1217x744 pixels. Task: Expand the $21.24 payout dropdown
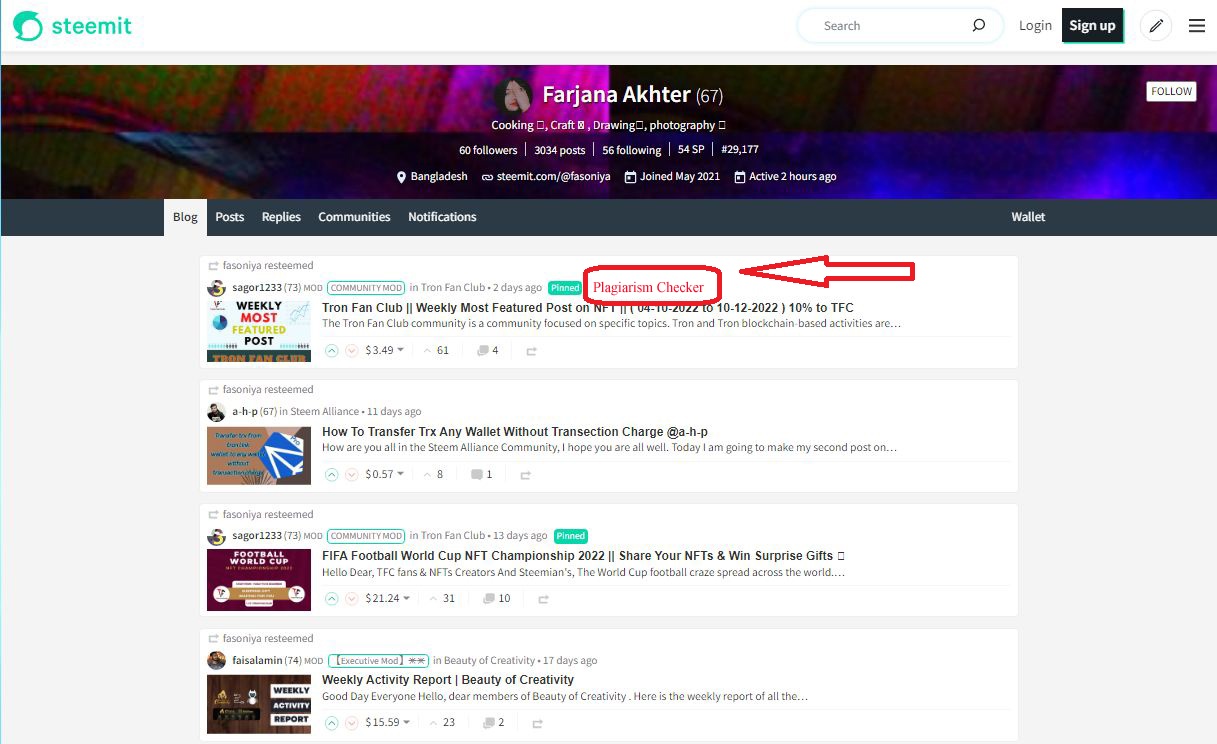[x=388, y=598]
